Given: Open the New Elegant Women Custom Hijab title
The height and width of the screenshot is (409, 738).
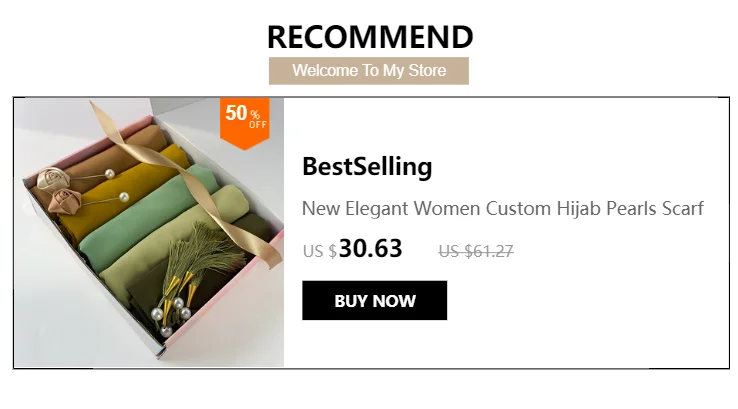Looking at the screenshot, I should [x=503, y=209].
